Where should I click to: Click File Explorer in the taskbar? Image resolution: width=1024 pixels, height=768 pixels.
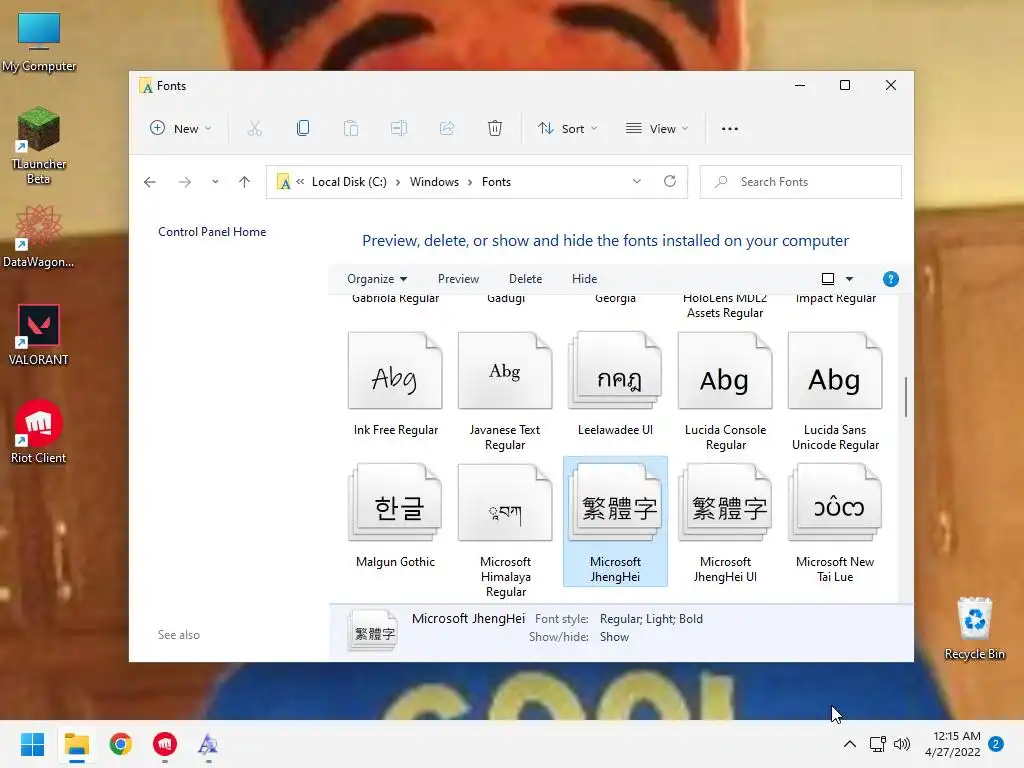tap(76, 744)
